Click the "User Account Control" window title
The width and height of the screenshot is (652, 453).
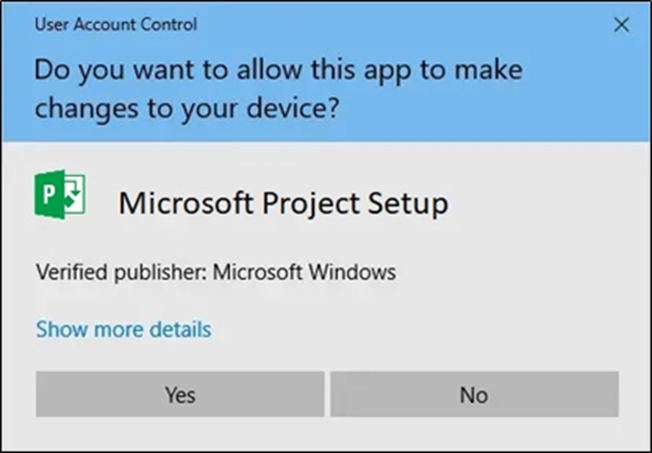tap(116, 24)
